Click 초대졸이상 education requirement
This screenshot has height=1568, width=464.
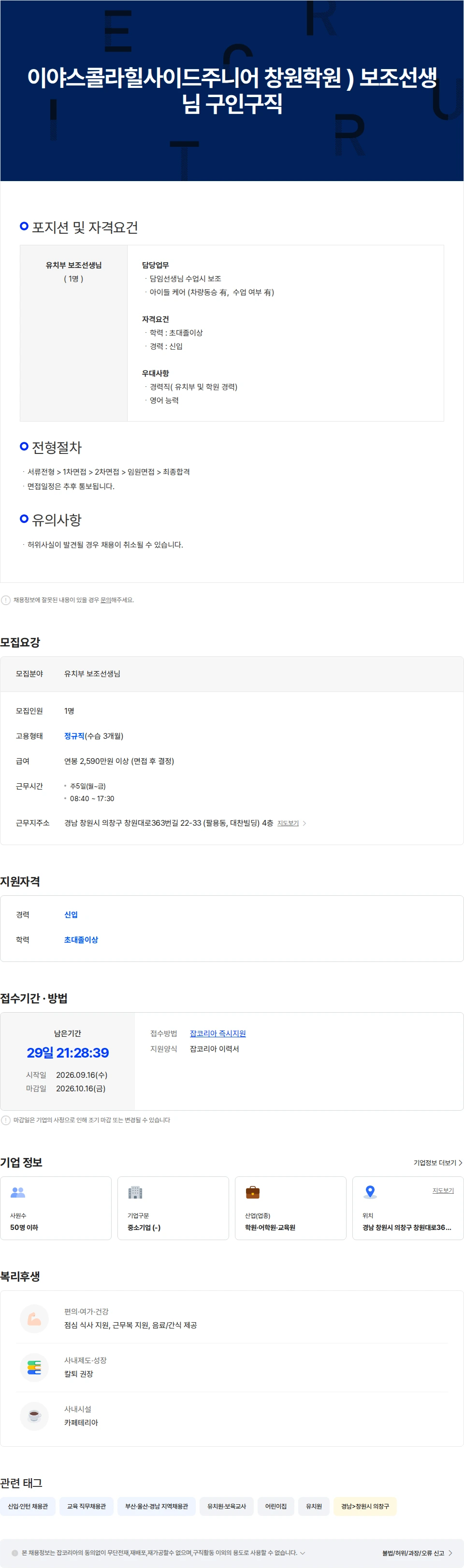pyautogui.click(x=81, y=940)
